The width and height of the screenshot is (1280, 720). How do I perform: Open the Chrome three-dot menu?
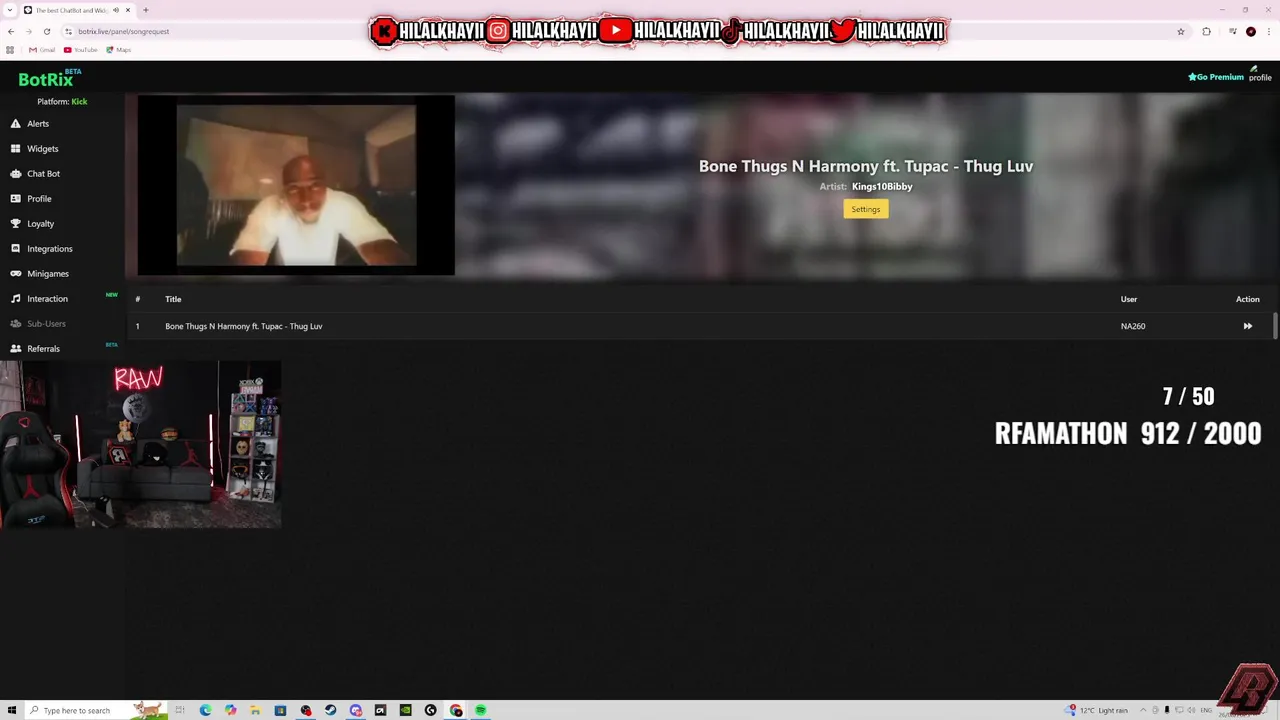[1269, 31]
